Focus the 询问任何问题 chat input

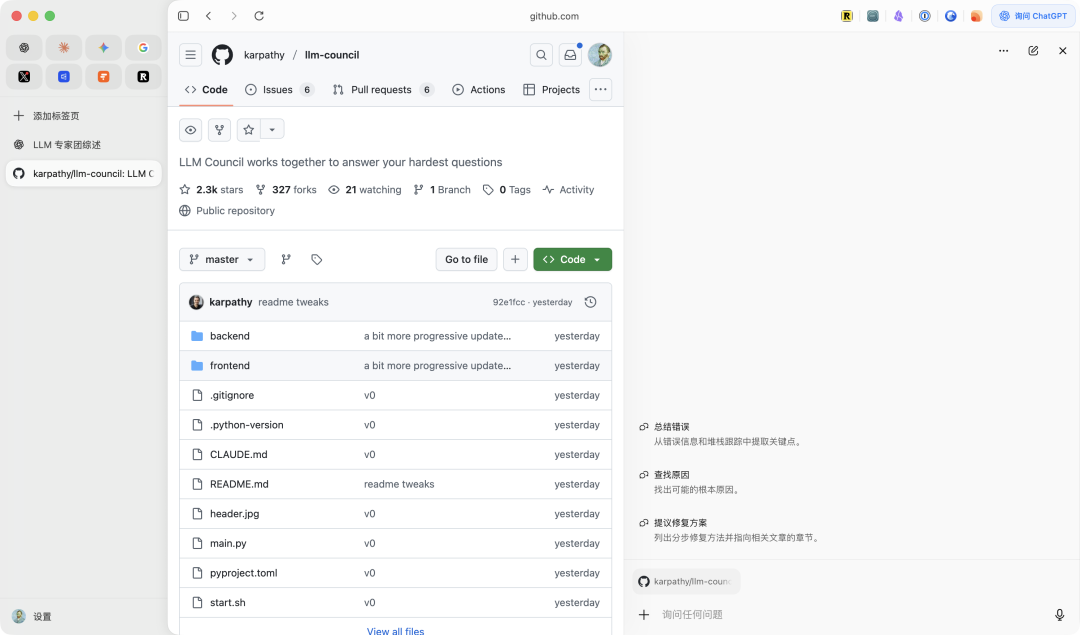pyautogui.click(x=851, y=615)
